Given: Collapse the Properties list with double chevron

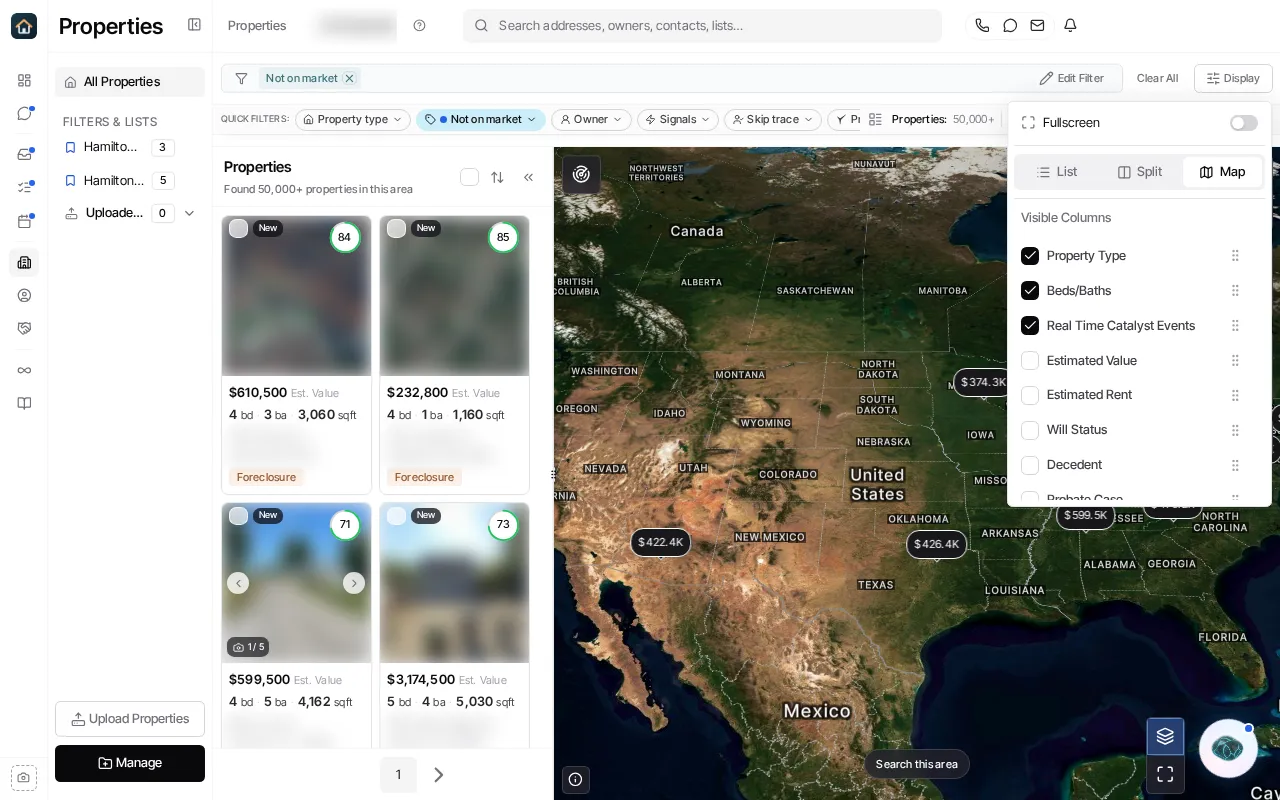Looking at the screenshot, I should point(528,177).
